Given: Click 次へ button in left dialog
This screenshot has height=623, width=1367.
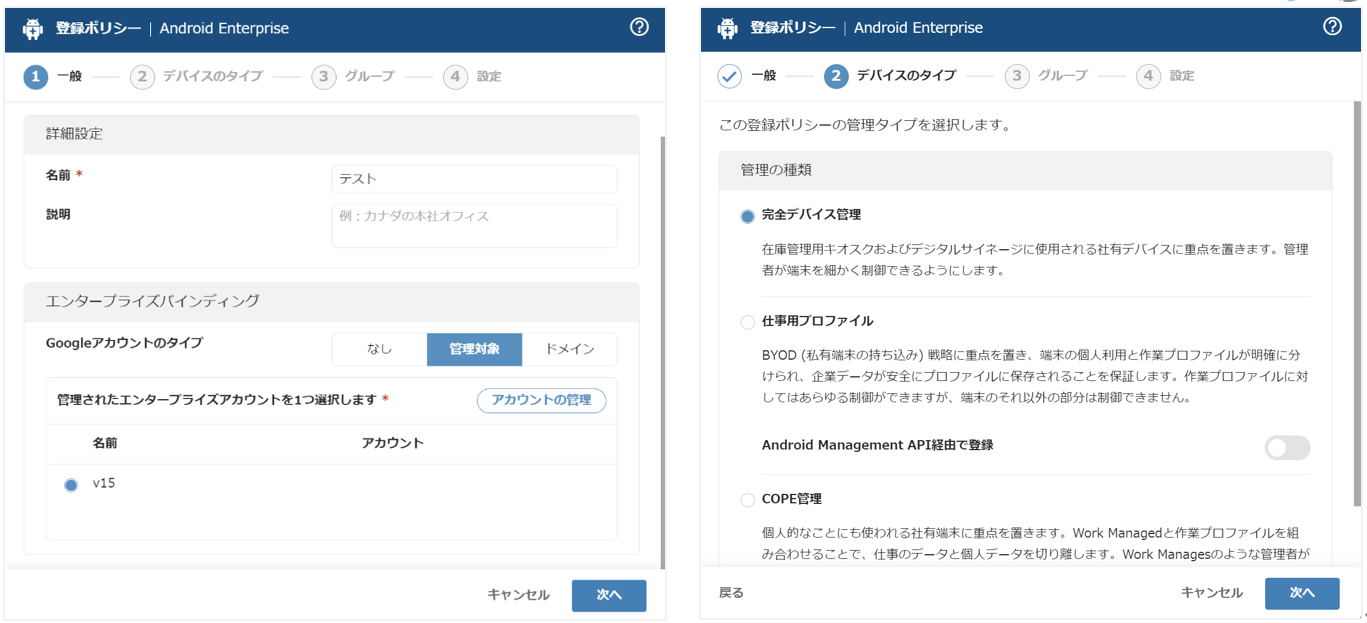Looking at the screenshot, I should click(x=609, y=595).
